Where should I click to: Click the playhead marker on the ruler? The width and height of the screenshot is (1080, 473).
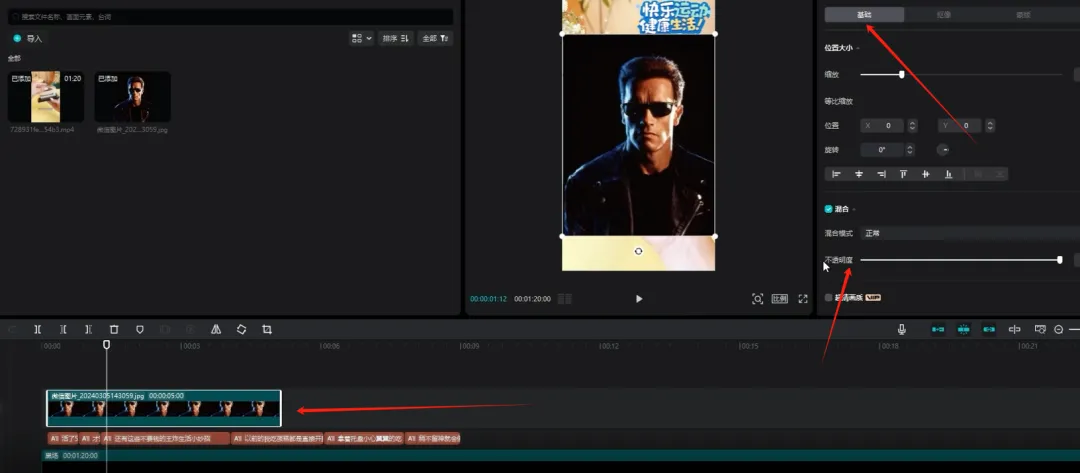[x=107, y=344]
